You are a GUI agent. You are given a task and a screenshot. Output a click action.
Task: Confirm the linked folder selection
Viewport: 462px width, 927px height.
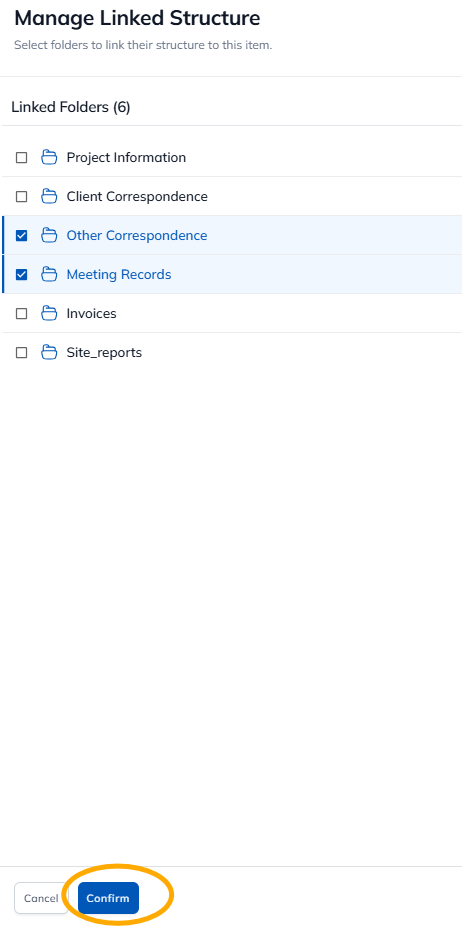(x=108, y=898)
